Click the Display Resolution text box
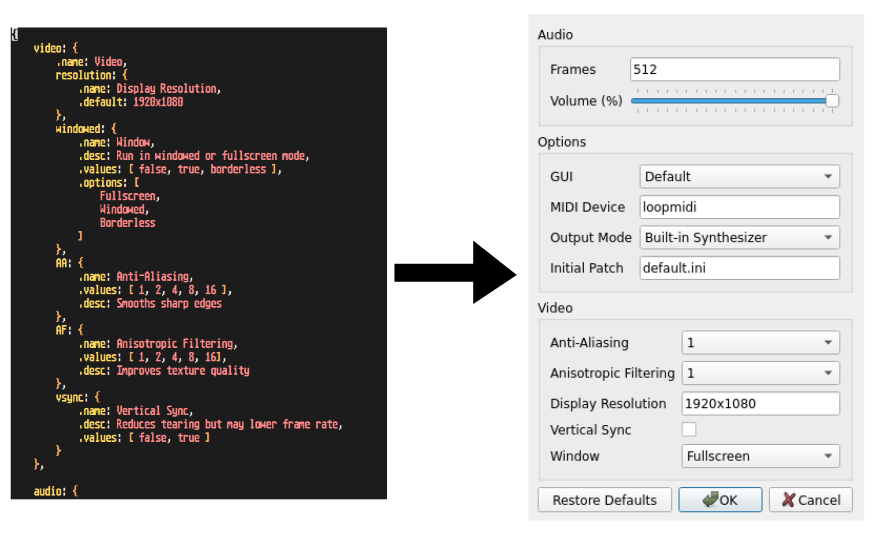 click(760, 404)
